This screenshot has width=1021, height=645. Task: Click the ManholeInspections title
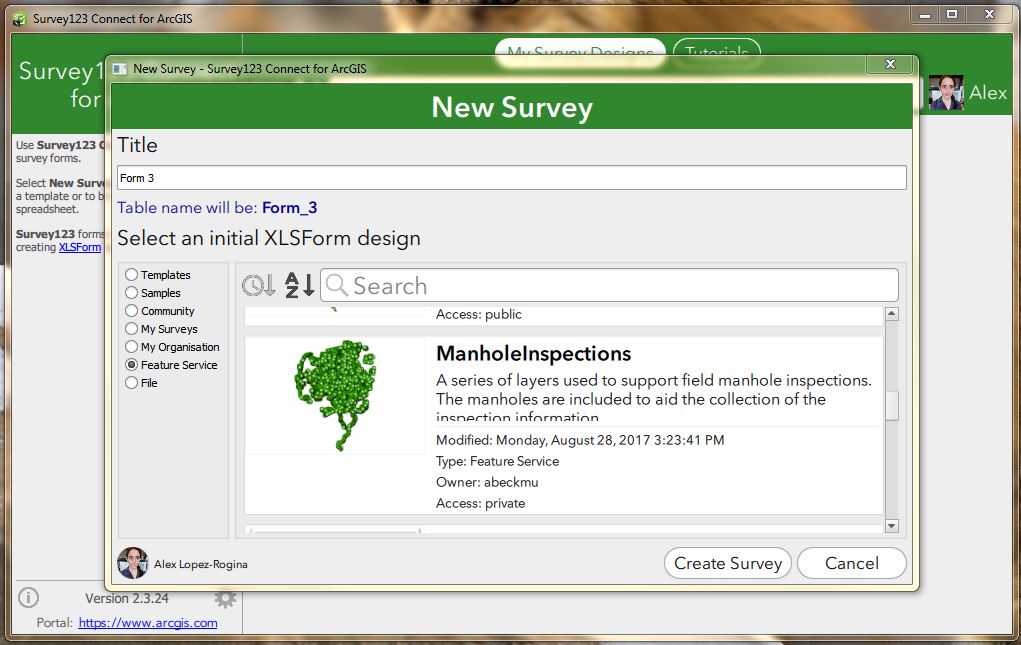tap(533, 353)
